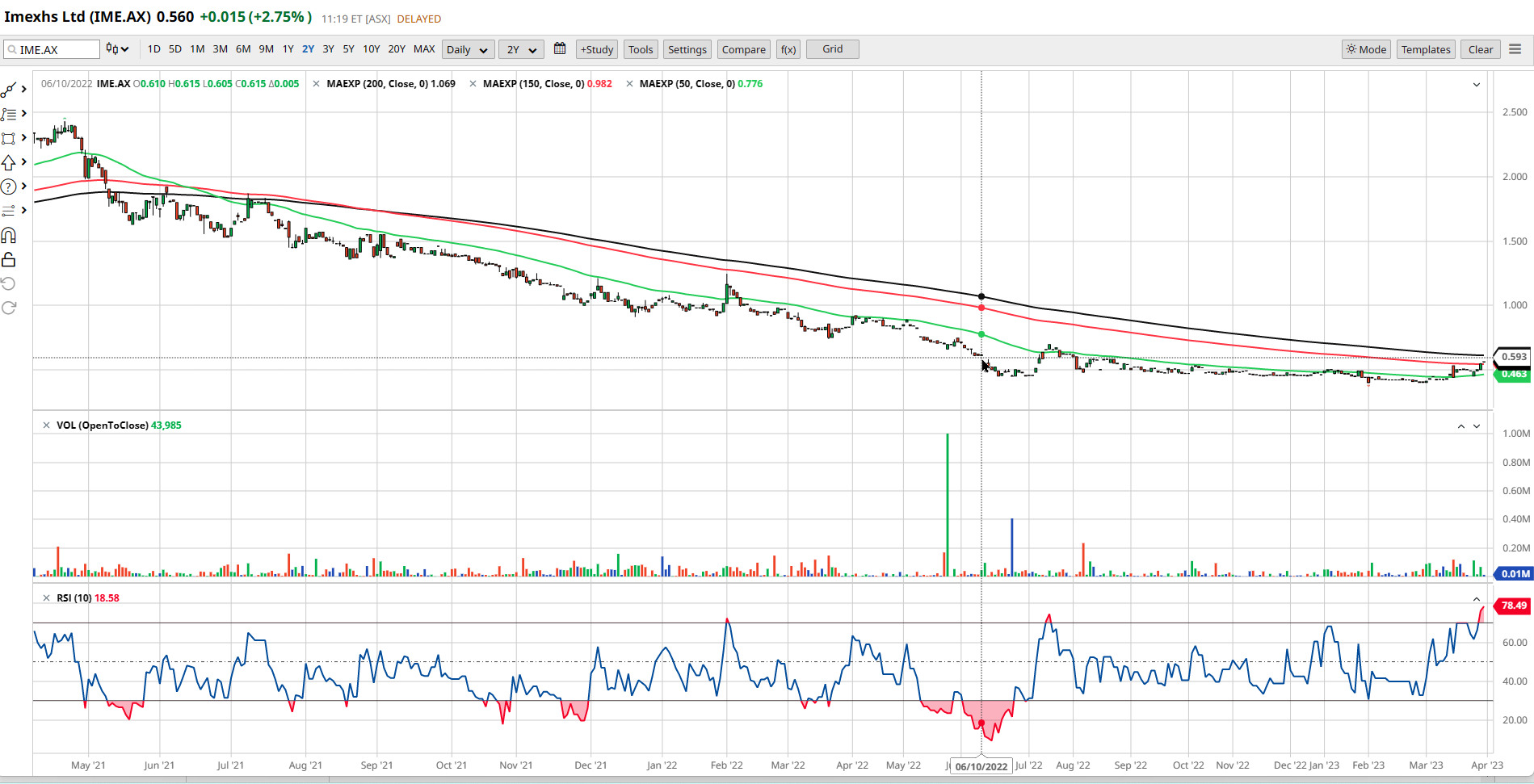Select the 5D time range

(175, 49)
